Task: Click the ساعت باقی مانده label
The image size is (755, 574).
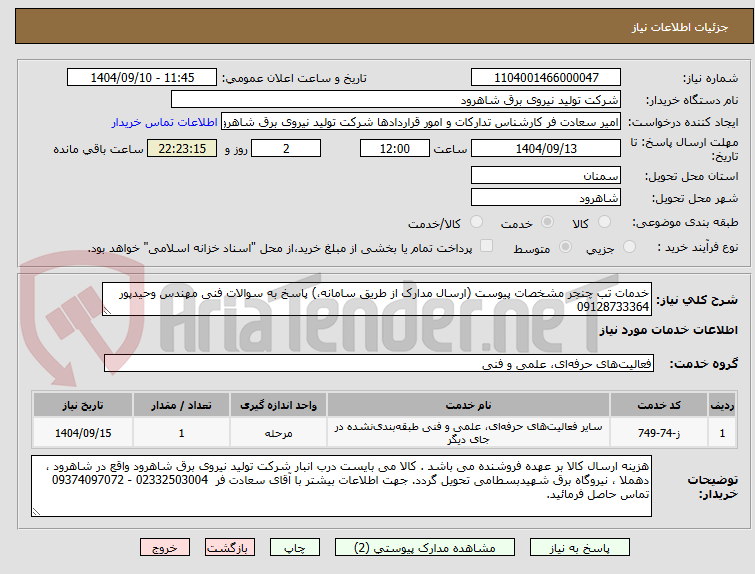Action: [x=98, y=149]
